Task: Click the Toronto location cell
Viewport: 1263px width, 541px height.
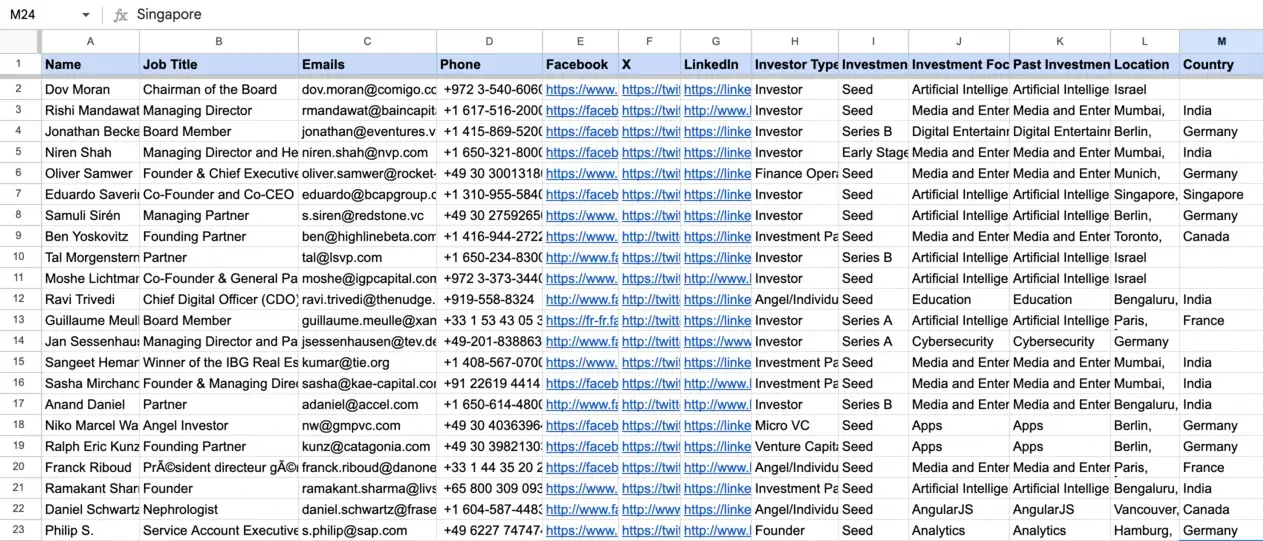Action: pyautogui.click(x=1145, y=236)
